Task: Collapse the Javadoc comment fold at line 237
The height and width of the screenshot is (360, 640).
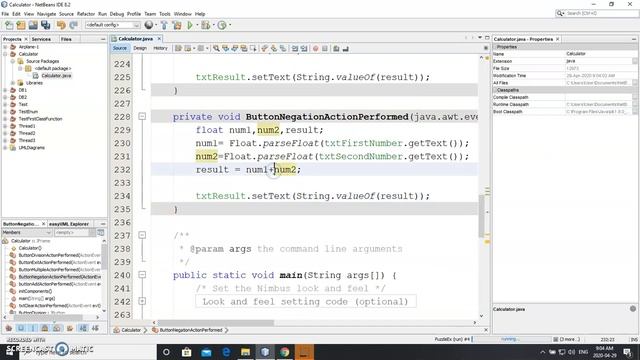Action: (142, 235)
